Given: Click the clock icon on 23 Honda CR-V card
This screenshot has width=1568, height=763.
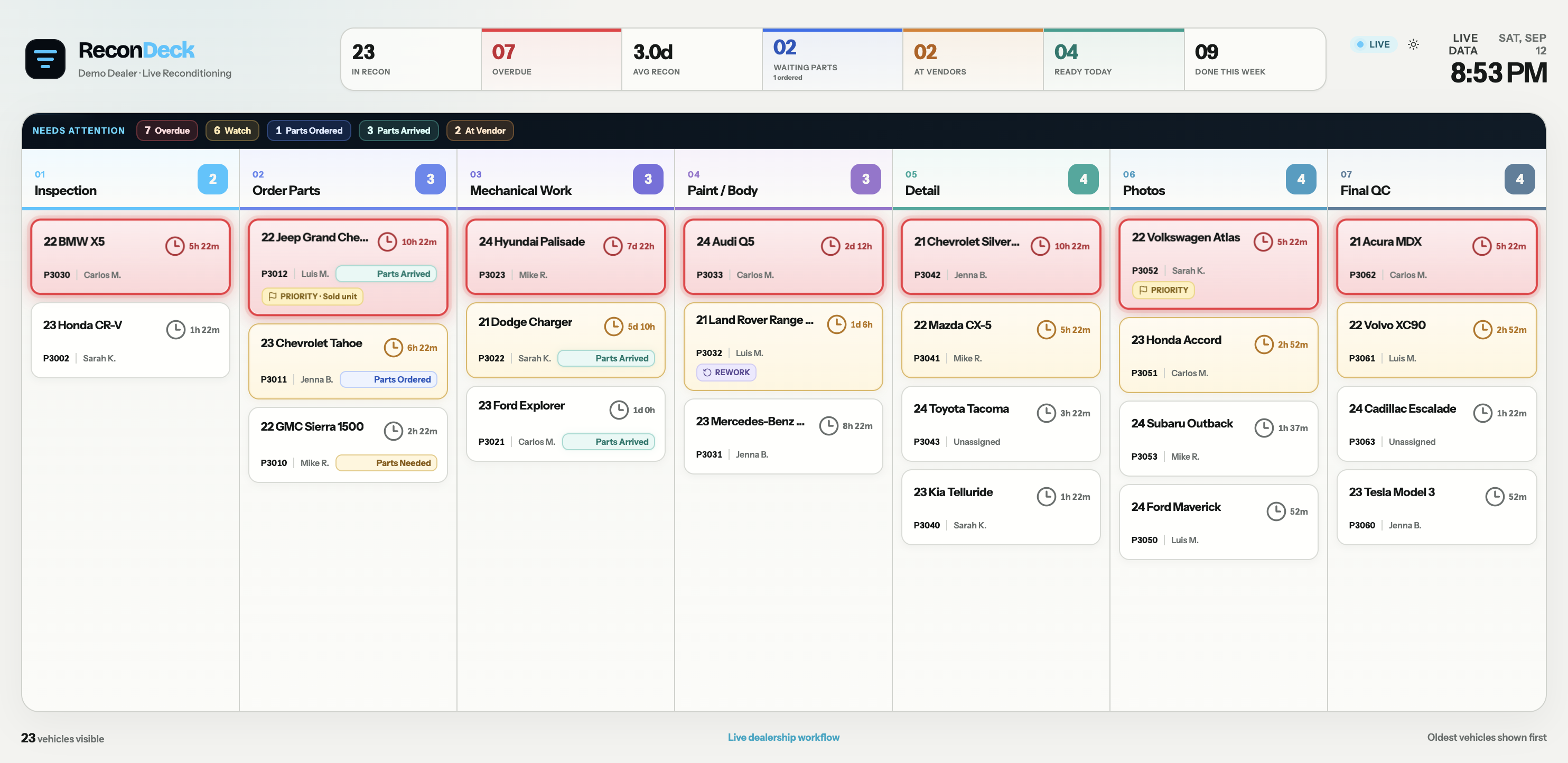Looking at the screenshot, I should [x=176, y=329].
